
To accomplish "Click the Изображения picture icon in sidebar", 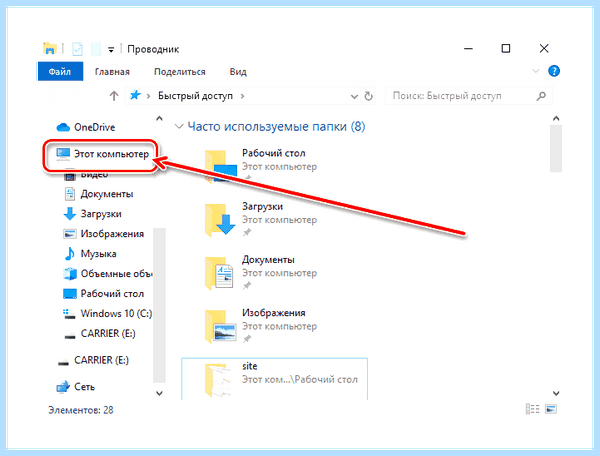I will (x=70, y=234).
